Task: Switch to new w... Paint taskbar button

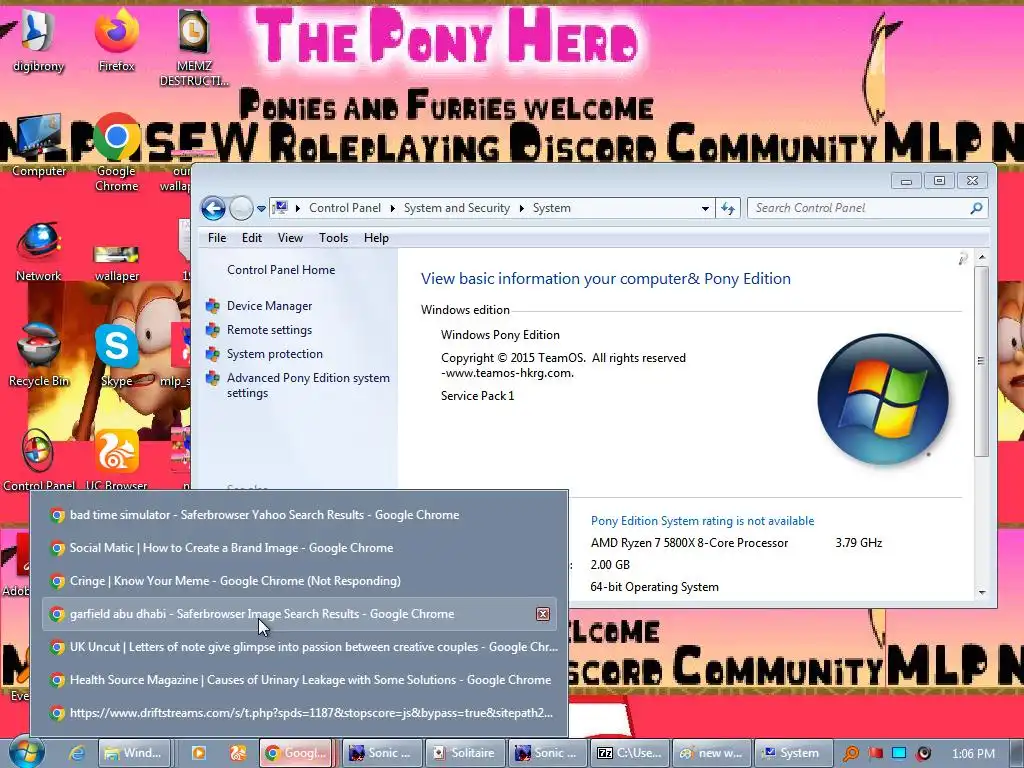Action: tap(712, 753)
